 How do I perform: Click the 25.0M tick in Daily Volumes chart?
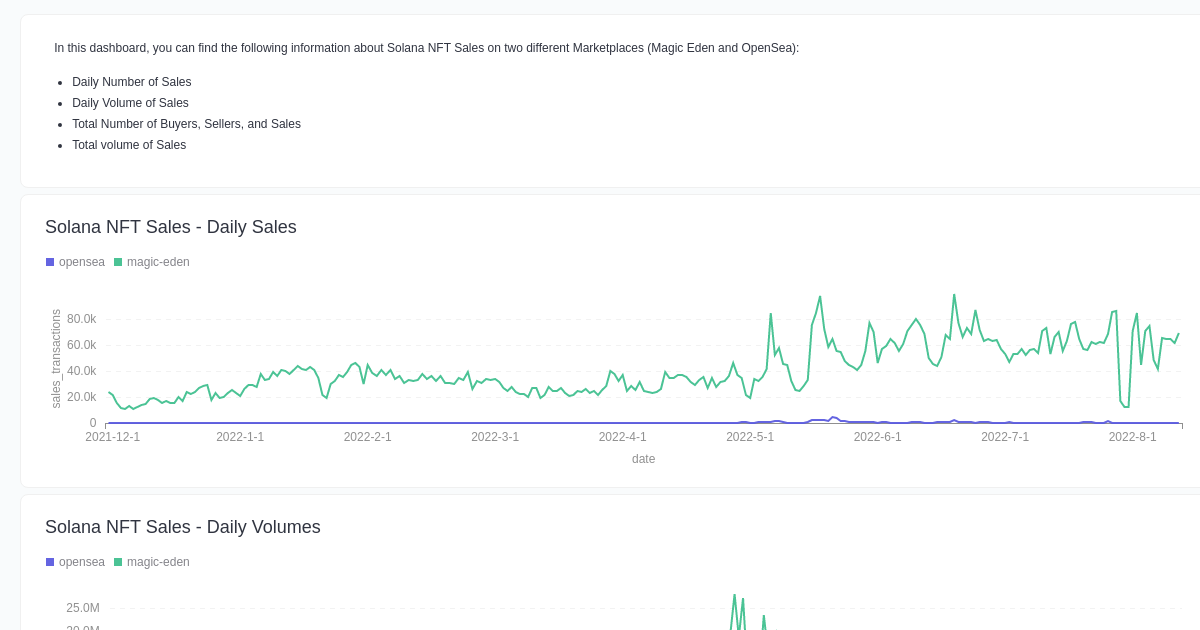[83, 608]
